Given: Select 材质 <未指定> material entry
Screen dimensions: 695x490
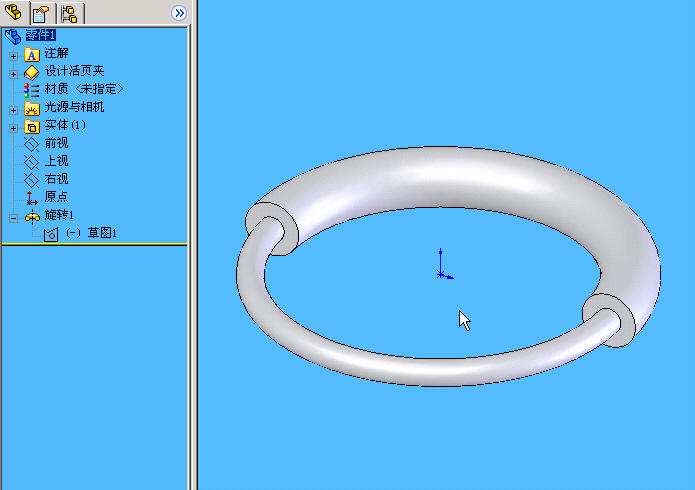Looking at the screenshot, I should pyautogui.click(x=84, y=89).
